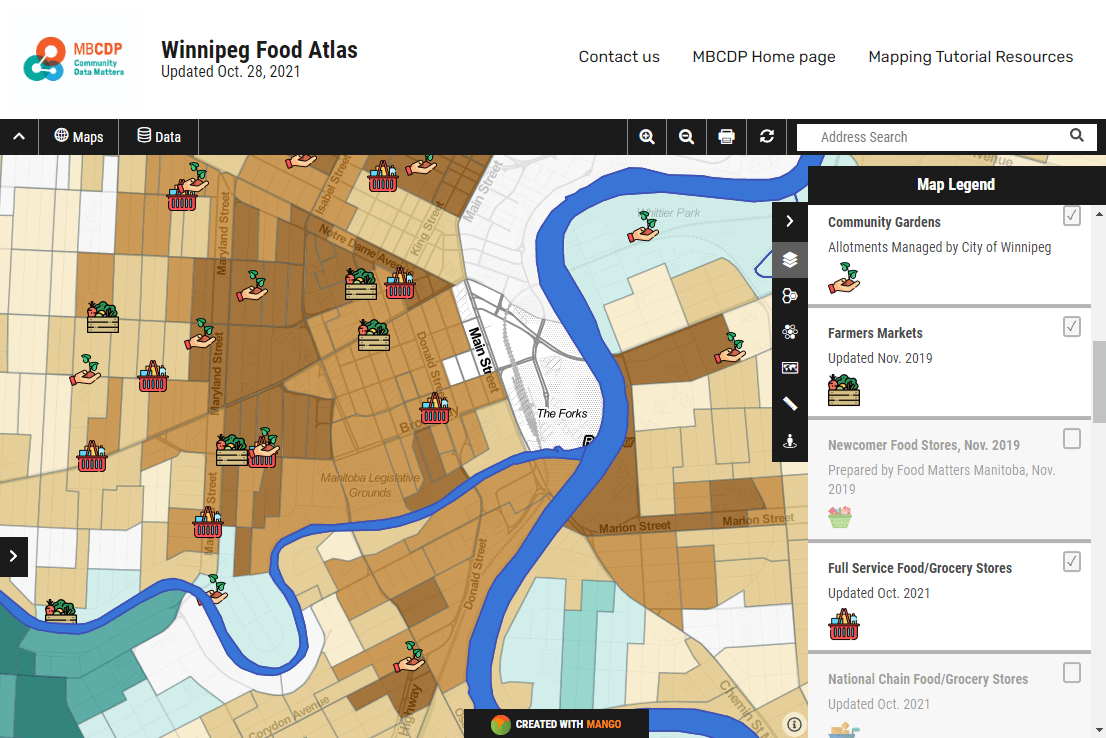Click the grocery store marker near Isabel Street at top
The image size is (1106, 738).
click(x=383, y=177)
